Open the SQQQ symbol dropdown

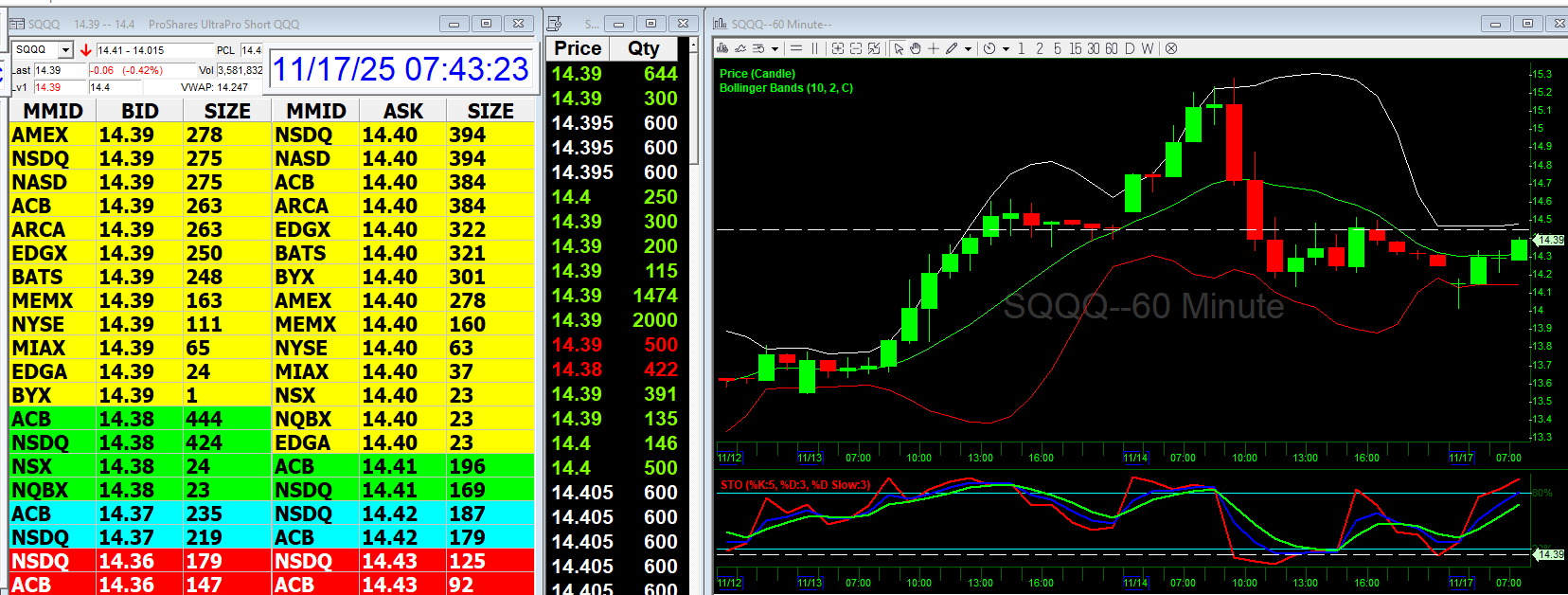tap(65, 49)
